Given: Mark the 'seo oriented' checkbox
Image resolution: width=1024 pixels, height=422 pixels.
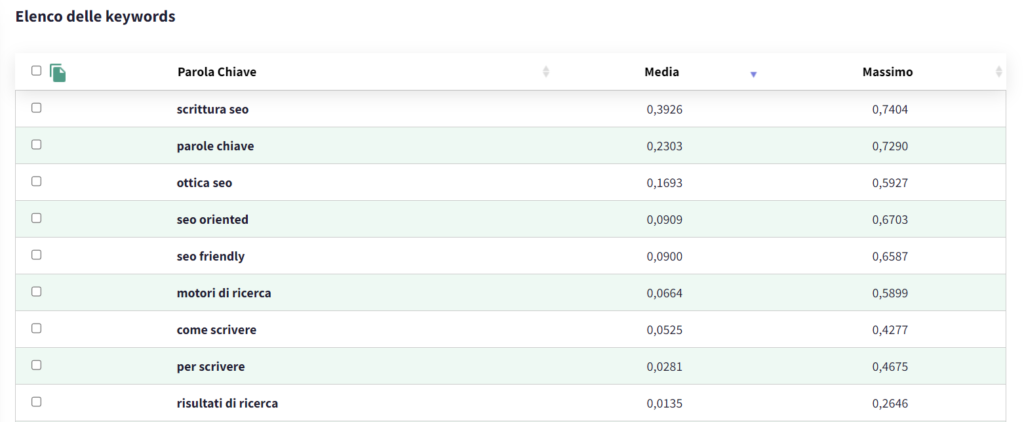Looking at the screenshot, I should click(x=37, y=218).
